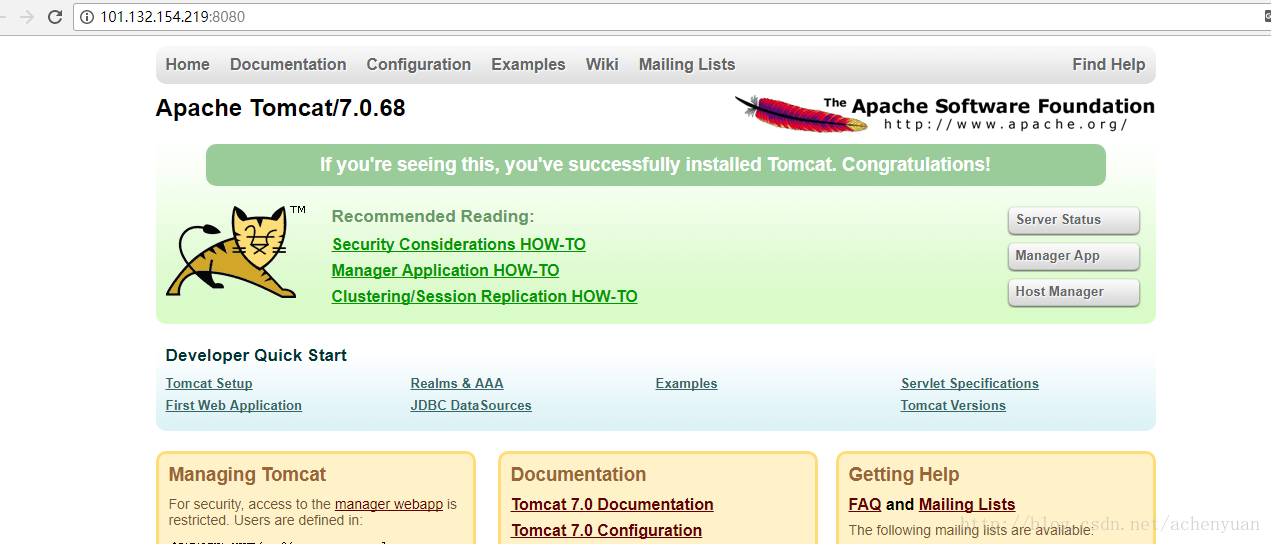Screen dimensions: 1271x544
Task: Click the Apache Software Foundation feather logo
Action: [944, 113]
